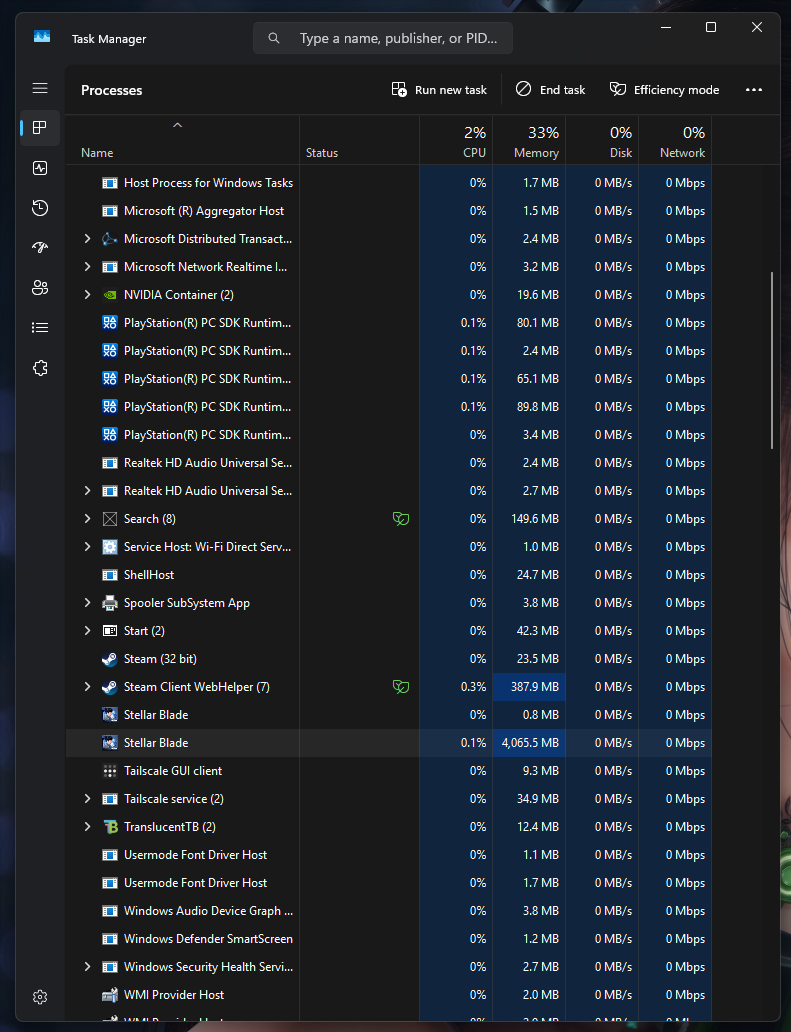
Task: Expand Windows Security Health Service
Action: pos(88,967)
